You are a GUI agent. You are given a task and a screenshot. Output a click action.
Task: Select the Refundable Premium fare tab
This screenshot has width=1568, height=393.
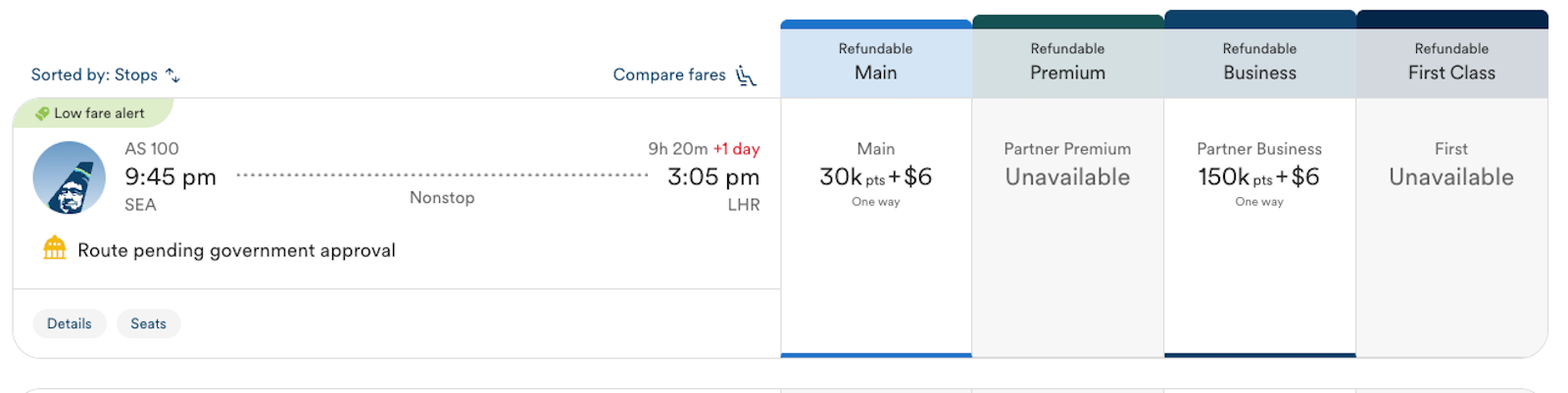[x=1067, y=61]
